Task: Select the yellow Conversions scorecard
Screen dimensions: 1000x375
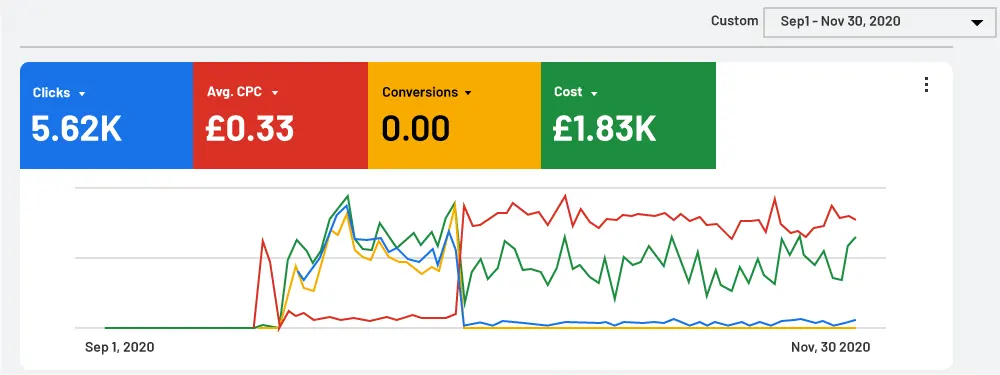Action: (454, 115)
